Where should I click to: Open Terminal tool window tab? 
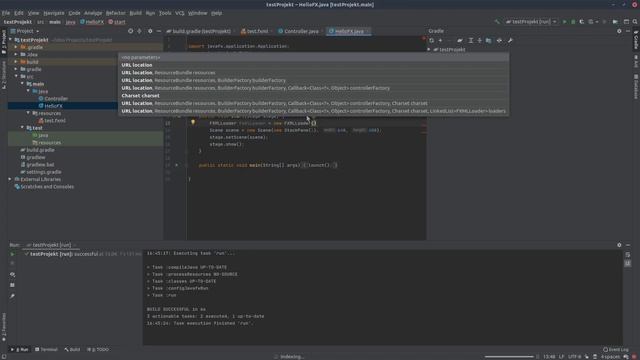46,349
